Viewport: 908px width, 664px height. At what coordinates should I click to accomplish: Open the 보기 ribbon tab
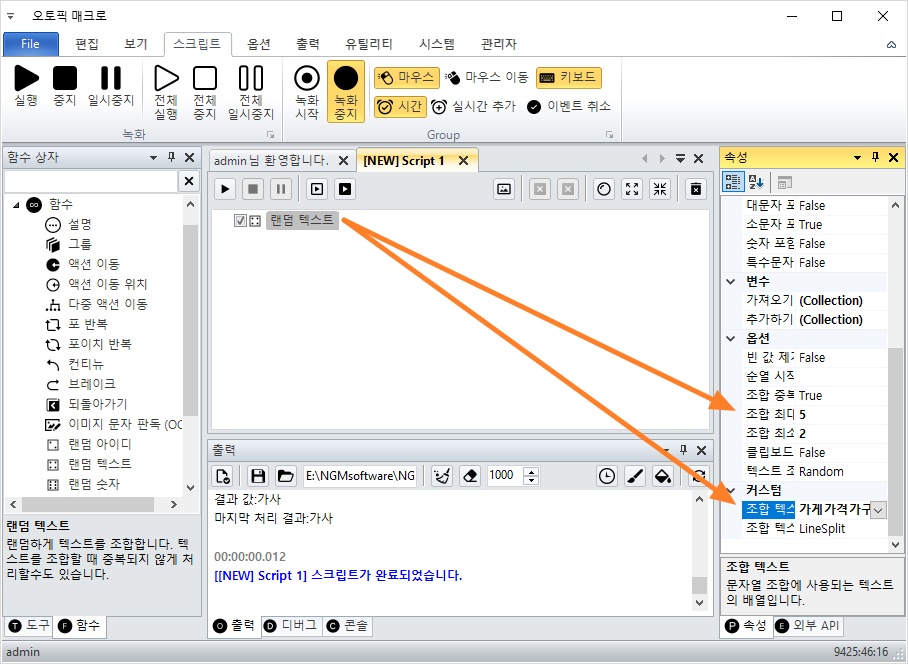(x=136, y=44)
